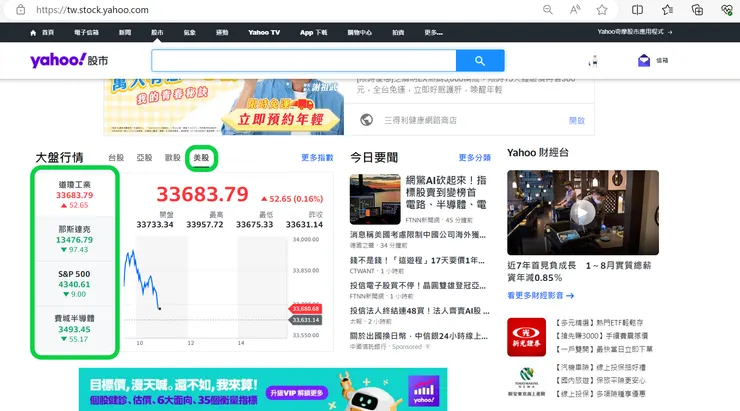Select the 道瓊工業 index card
Image resolution: width=740 pixels, height=411 pixels.
75,194
